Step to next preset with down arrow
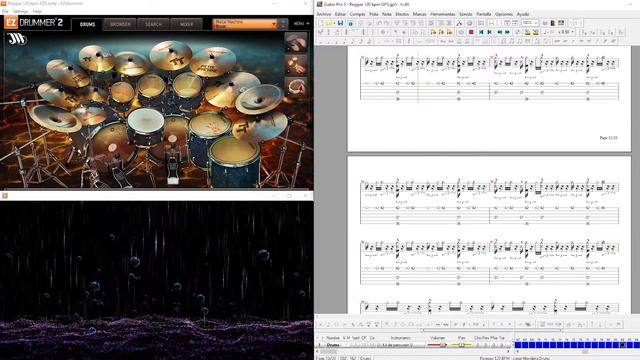The width and height of the screenshot is (640, 360). point(283,27)
